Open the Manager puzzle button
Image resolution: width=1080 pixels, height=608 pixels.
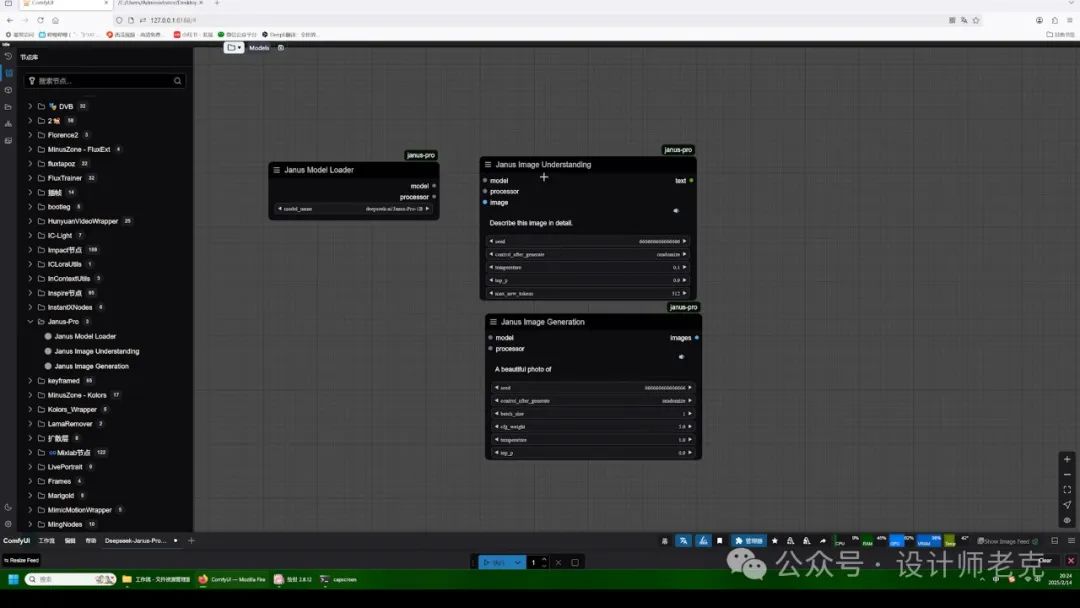click(x=748, y=541)
